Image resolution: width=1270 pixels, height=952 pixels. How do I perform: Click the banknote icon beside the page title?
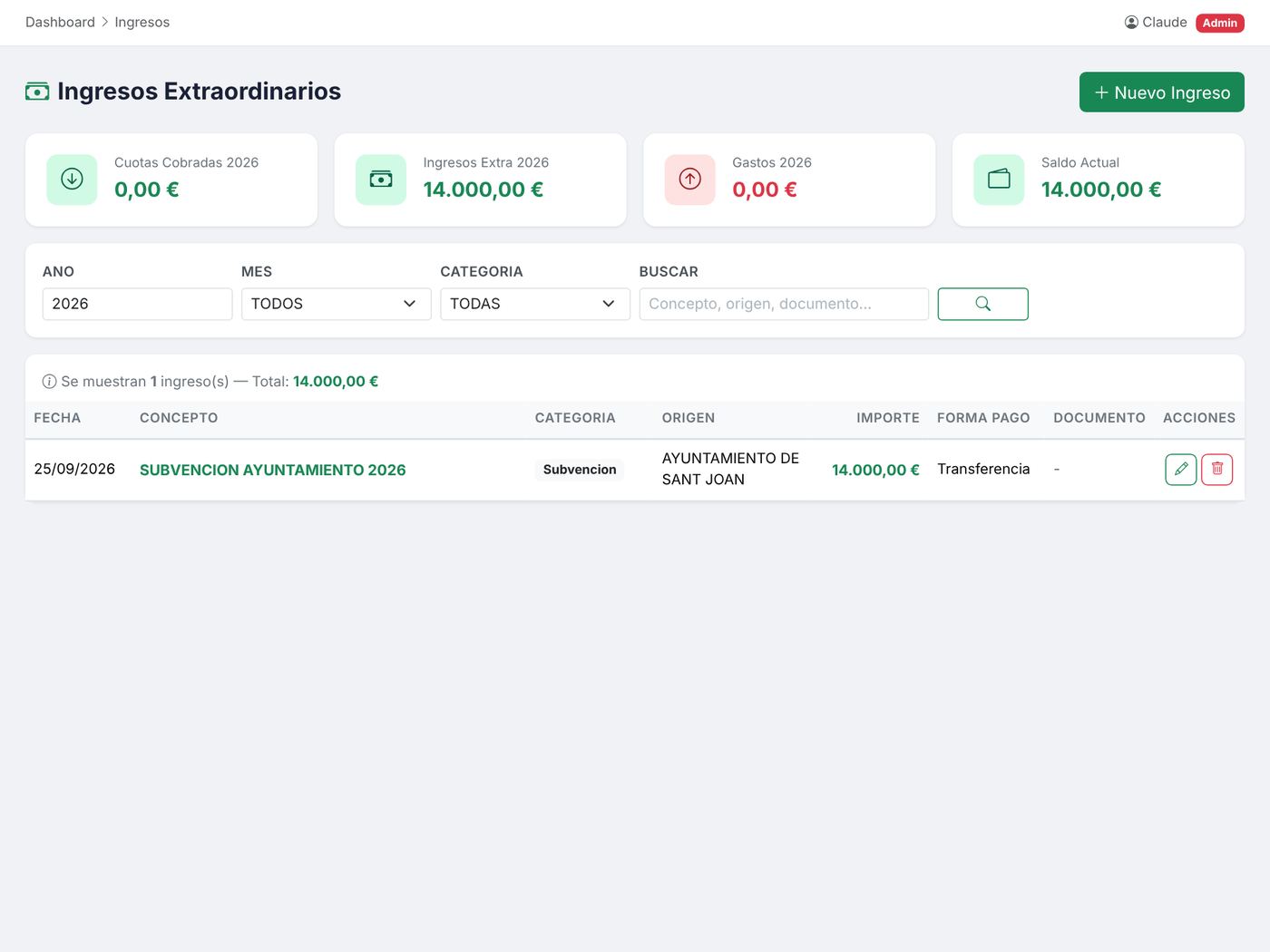tap(37, 92)
